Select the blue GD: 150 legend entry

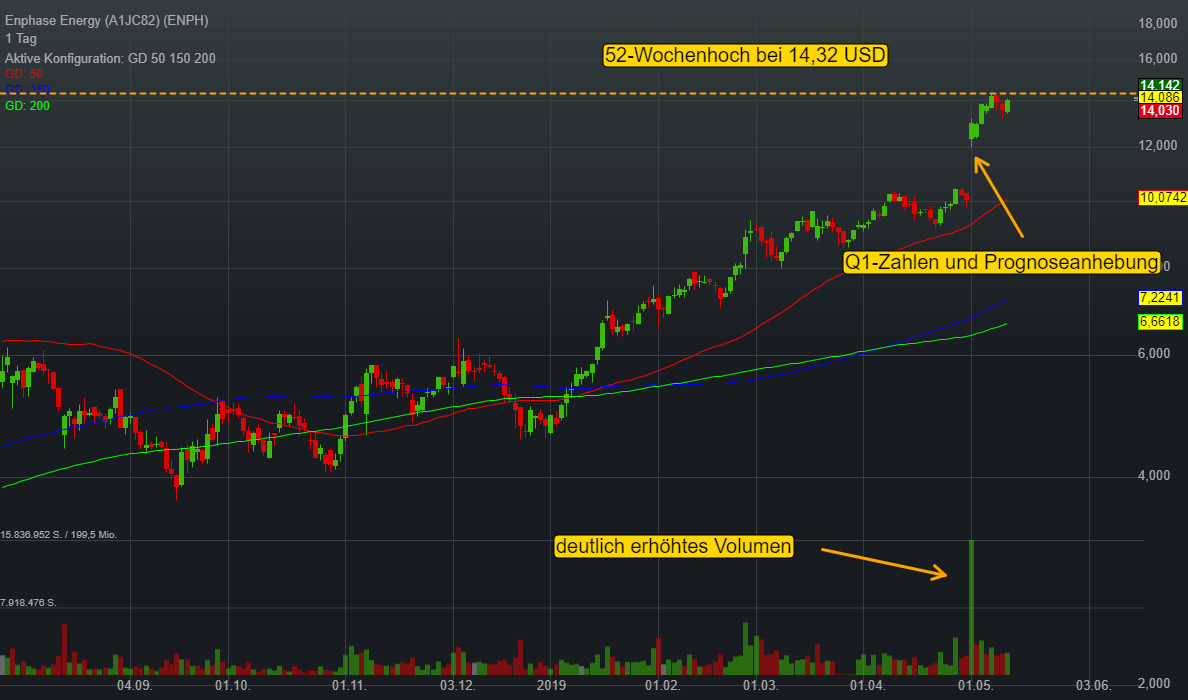(x=27, y=89)
